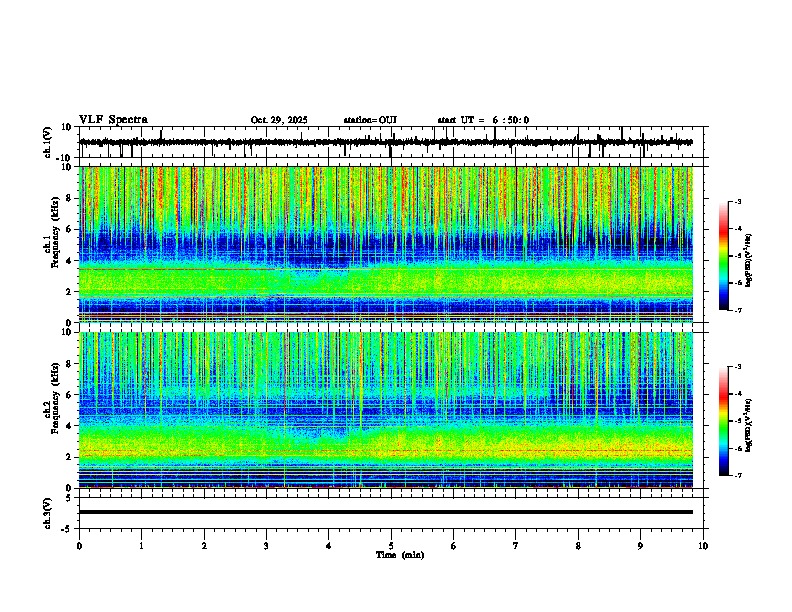This screenshot has height=612, width=792.
Task: Click time-axis tick label "9"
Action: point(640,546)
